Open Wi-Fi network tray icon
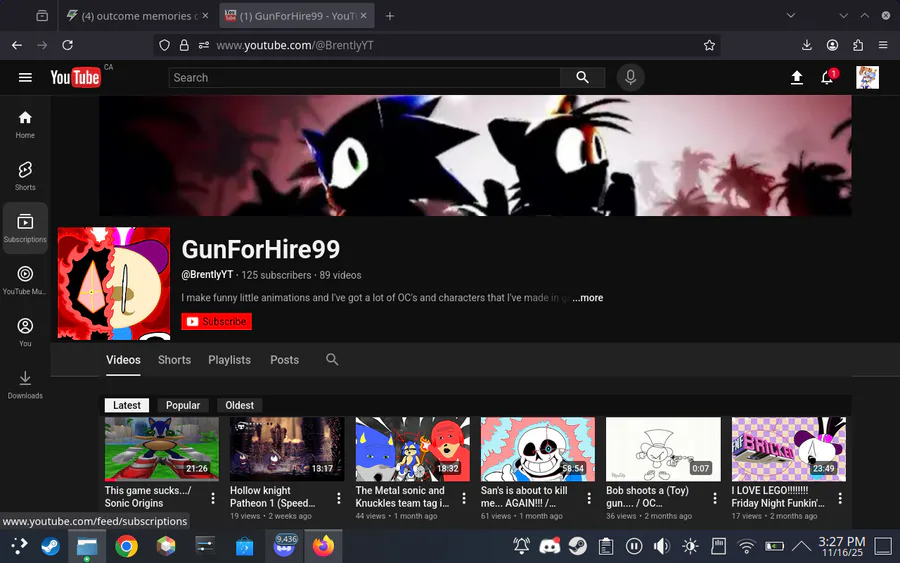This screenshot has height=563, width=900. pos(746,546)
